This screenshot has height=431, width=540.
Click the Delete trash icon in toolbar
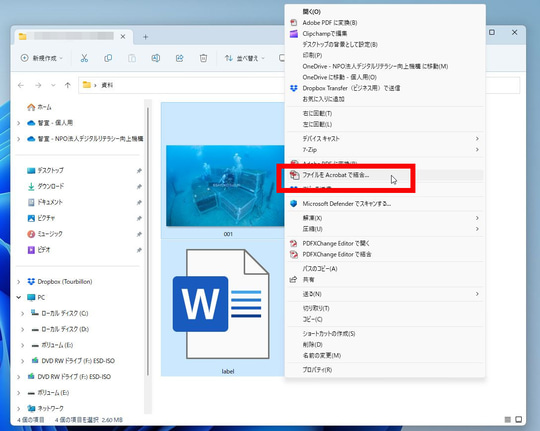click(x=204, y=58)
